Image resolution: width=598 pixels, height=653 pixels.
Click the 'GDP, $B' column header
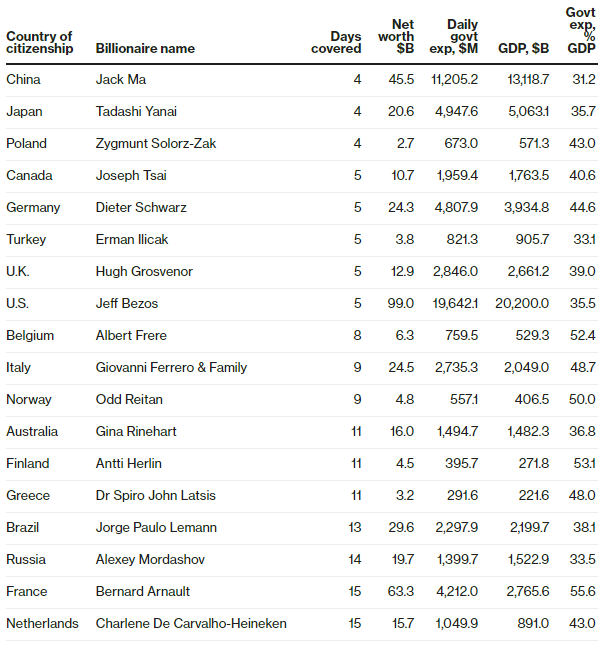tap(523, 49)
